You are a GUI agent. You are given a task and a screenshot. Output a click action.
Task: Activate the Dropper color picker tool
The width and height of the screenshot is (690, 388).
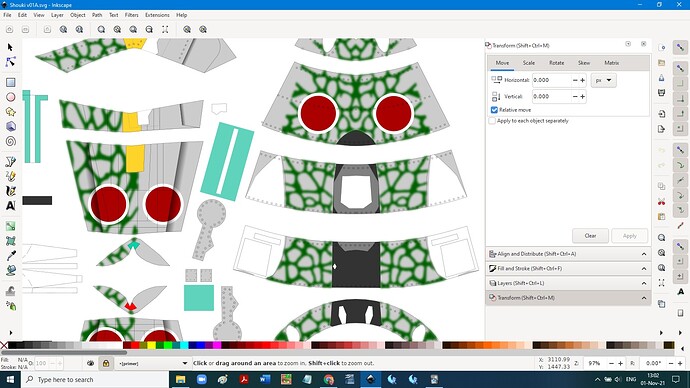(x=11, y=256)
